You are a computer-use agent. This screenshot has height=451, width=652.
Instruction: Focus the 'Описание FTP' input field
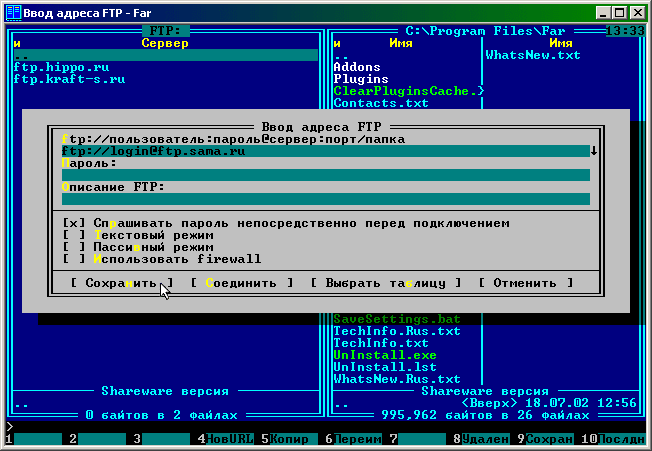pos(326,199)
